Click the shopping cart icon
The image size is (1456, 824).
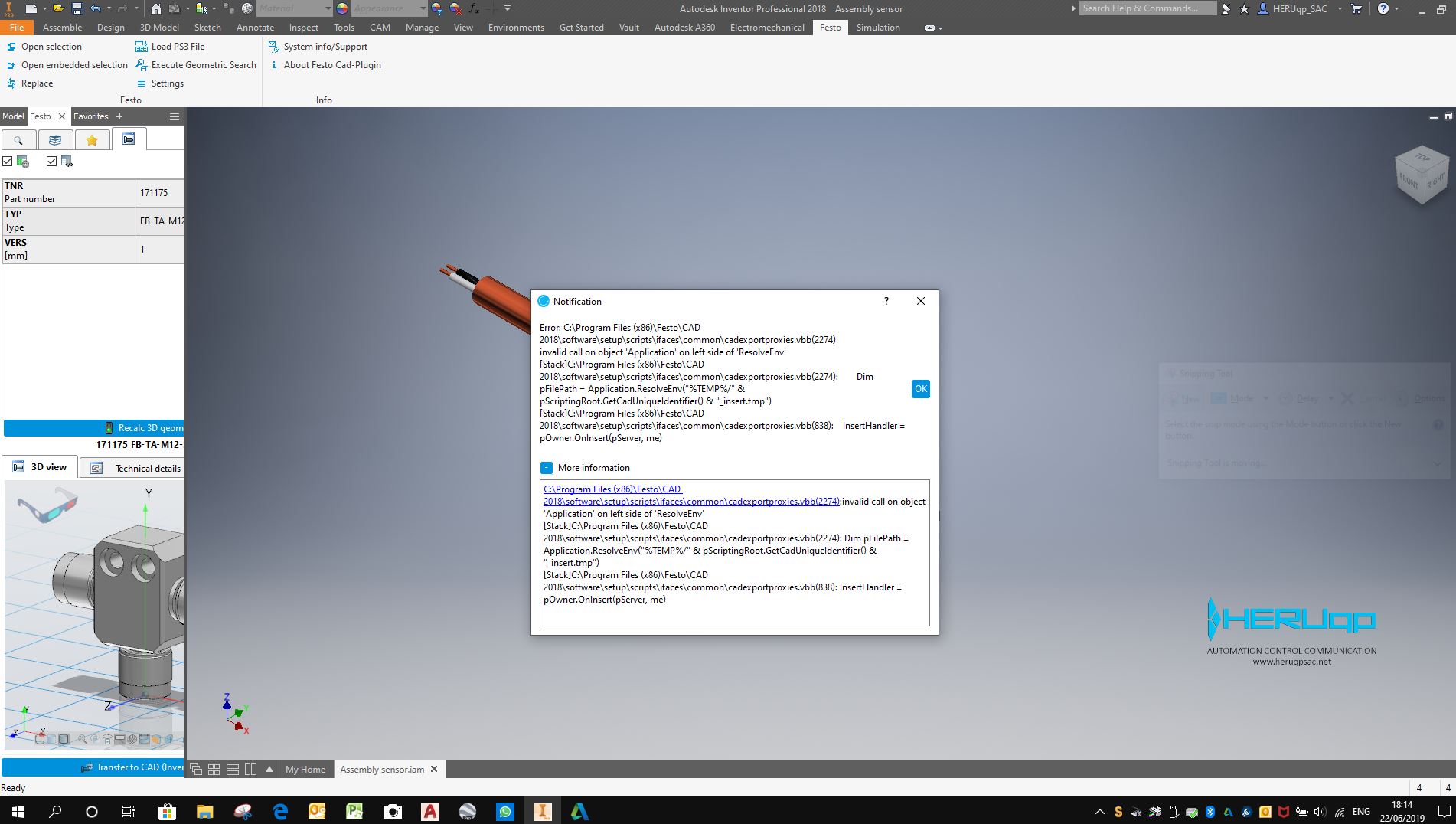click(x=1356, y=8)
